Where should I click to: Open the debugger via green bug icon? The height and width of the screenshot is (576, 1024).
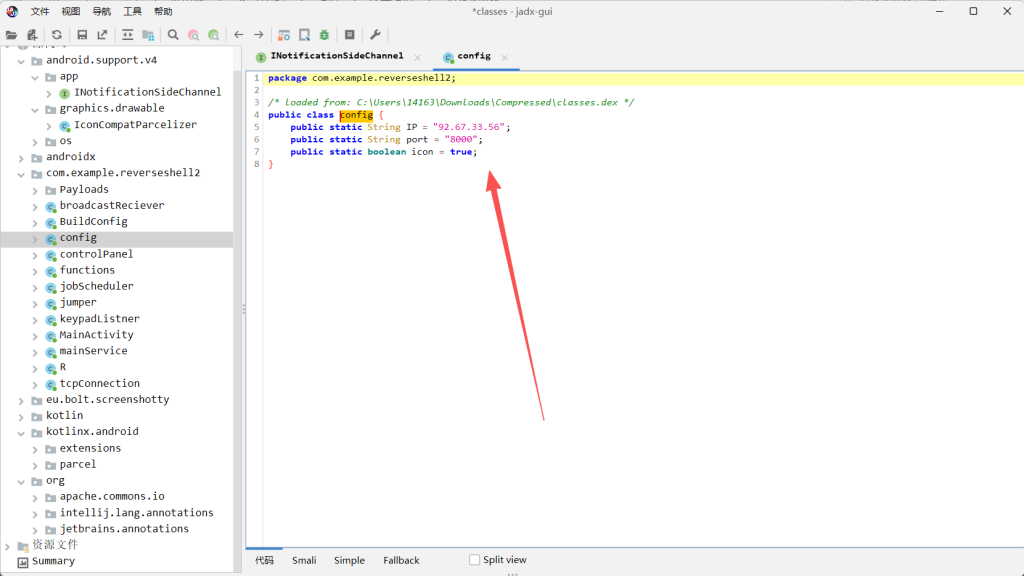pos(324,34)
